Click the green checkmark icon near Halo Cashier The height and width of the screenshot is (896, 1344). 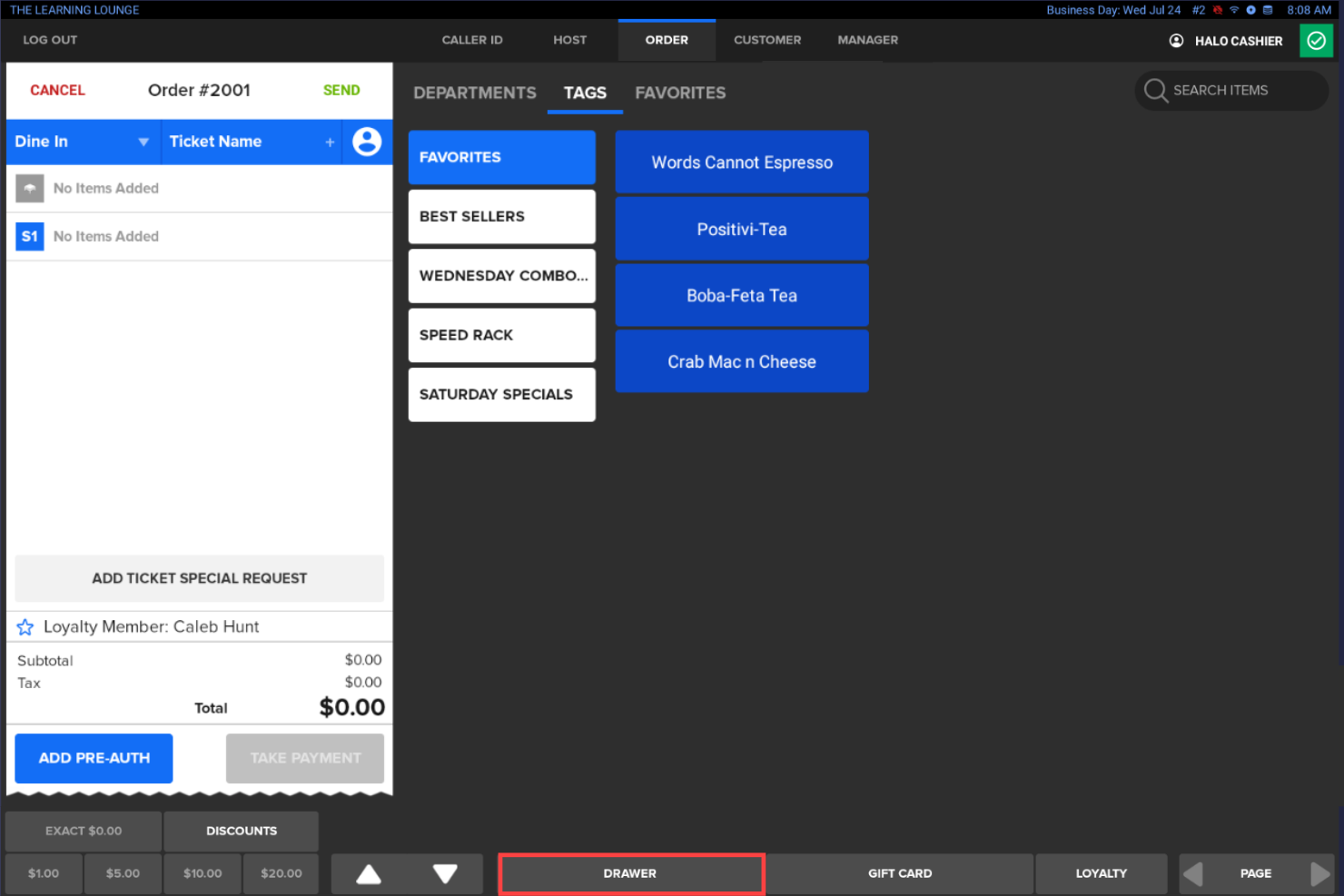click(1316, 40)
